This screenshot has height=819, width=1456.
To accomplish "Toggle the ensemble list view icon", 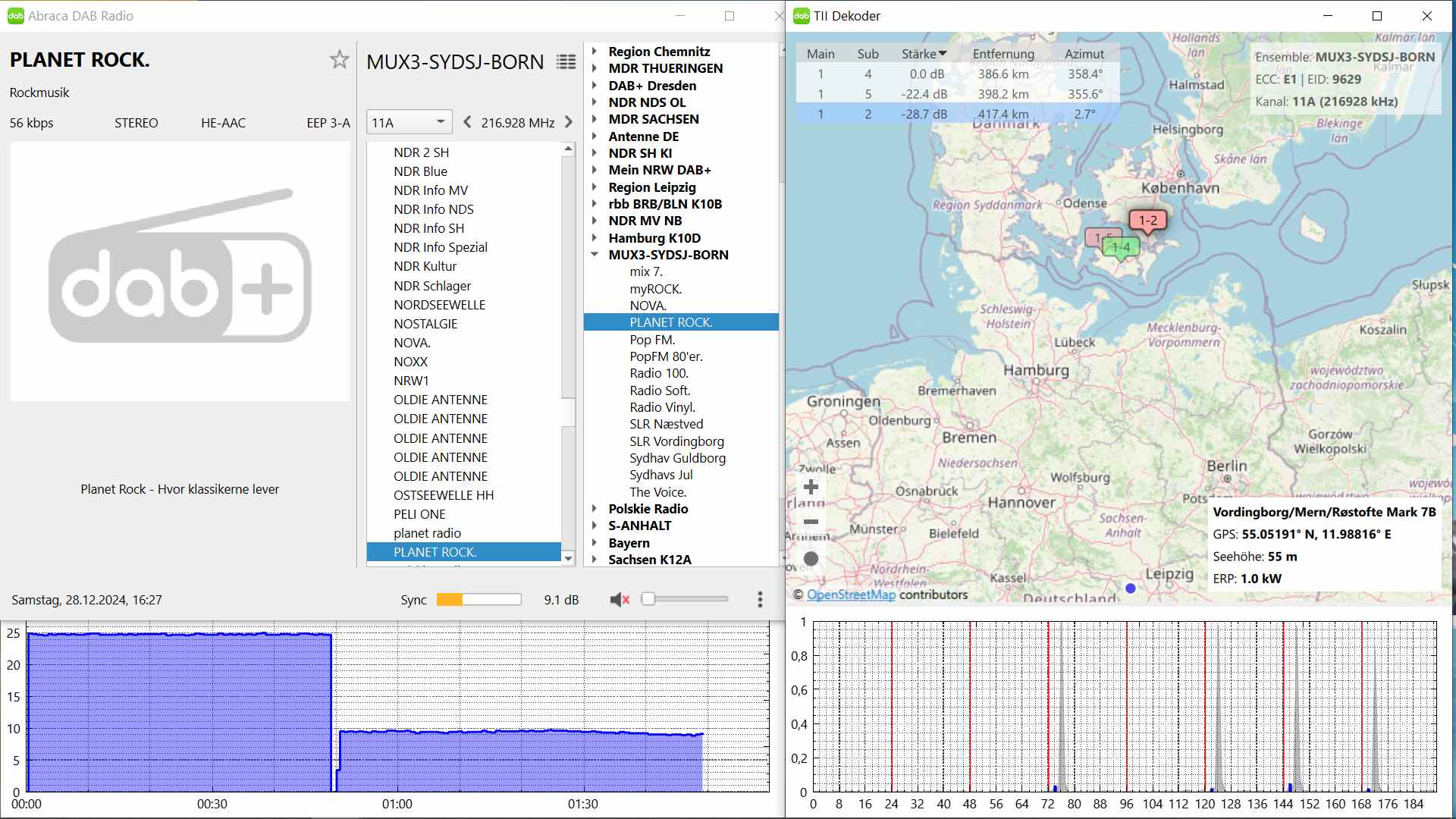I will tap(566, 62).
